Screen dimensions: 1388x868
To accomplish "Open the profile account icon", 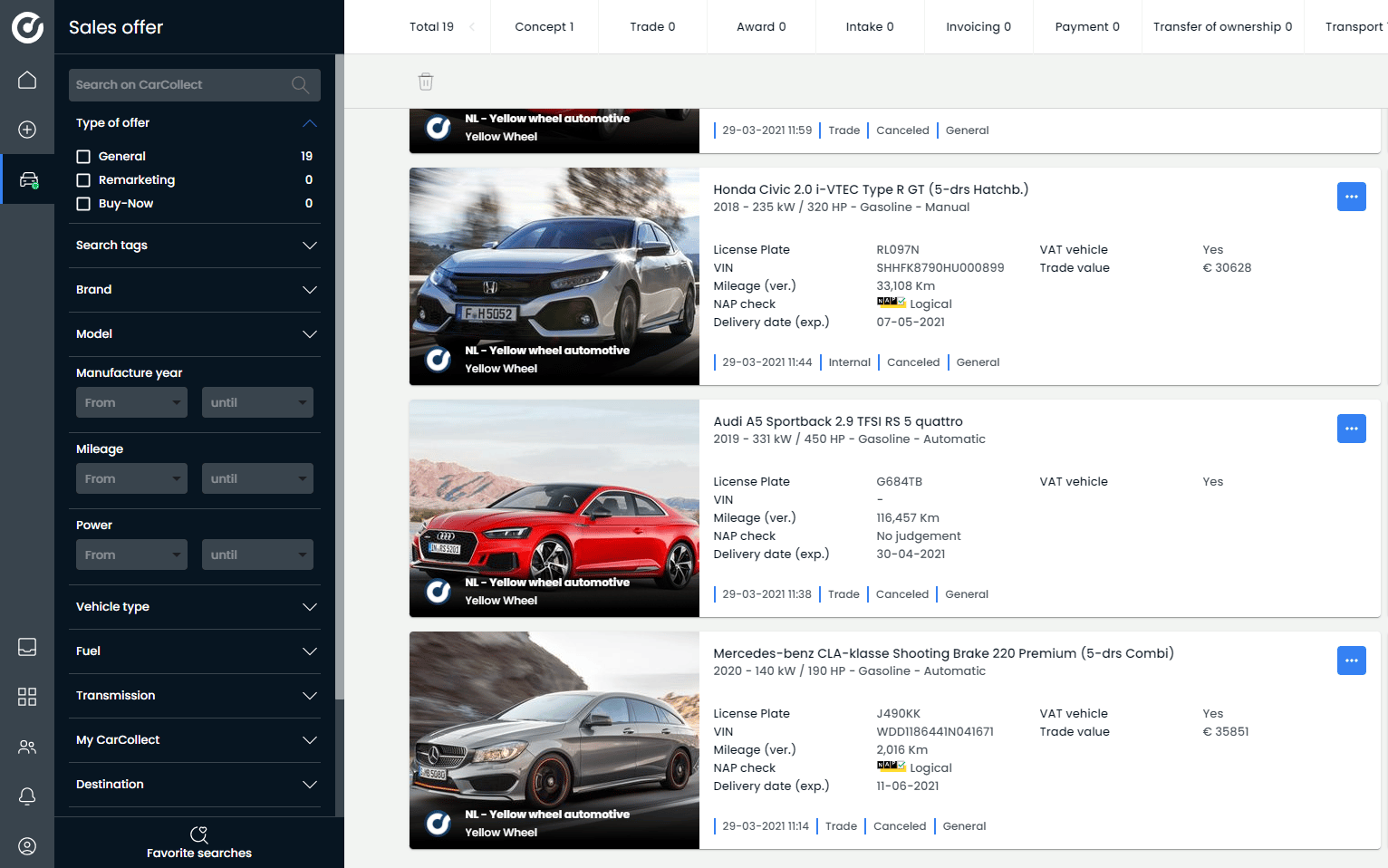I will pyautogui.click(x=27, y=846).
